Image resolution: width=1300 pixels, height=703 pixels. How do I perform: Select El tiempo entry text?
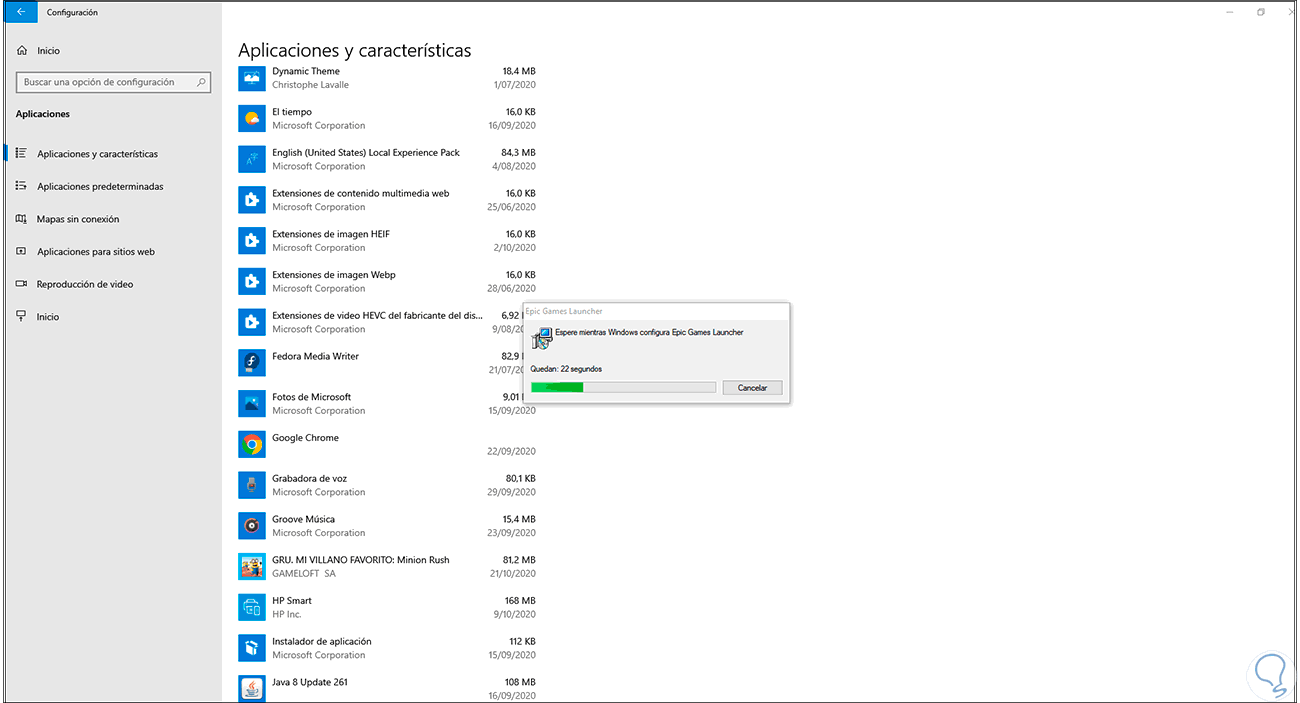point(292,112)
